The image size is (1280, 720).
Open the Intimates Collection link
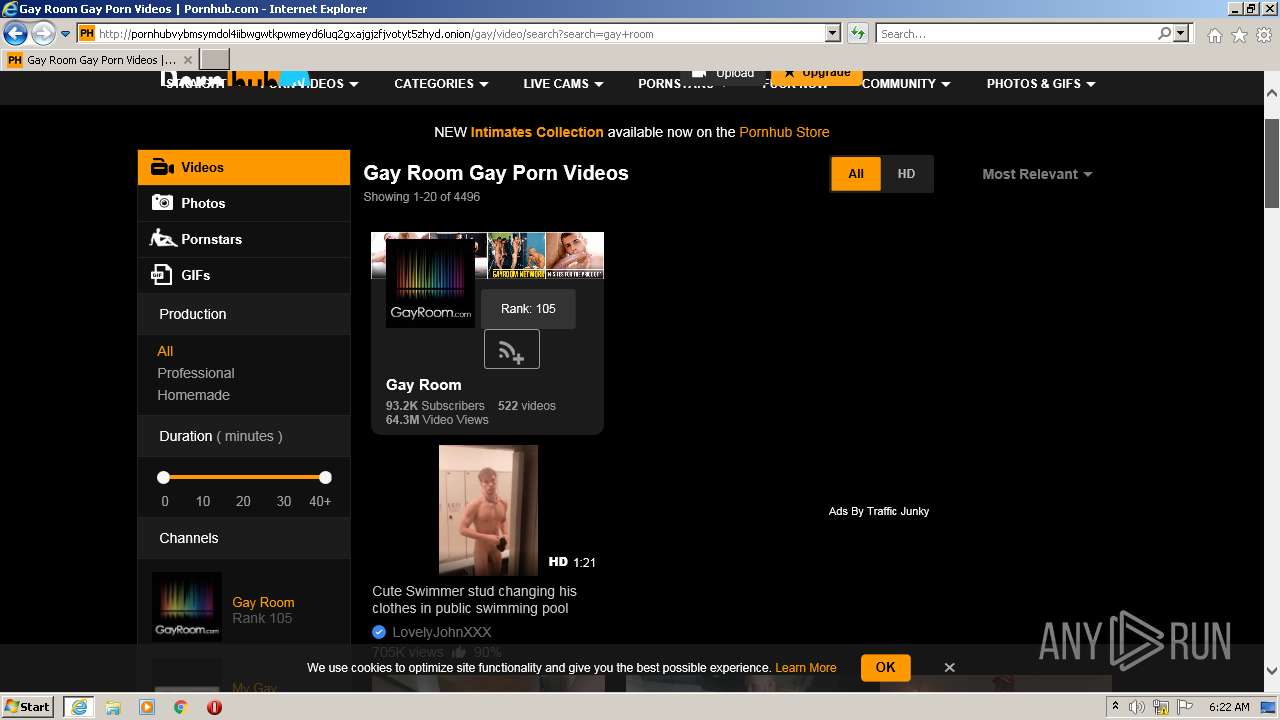pos(537,132)
